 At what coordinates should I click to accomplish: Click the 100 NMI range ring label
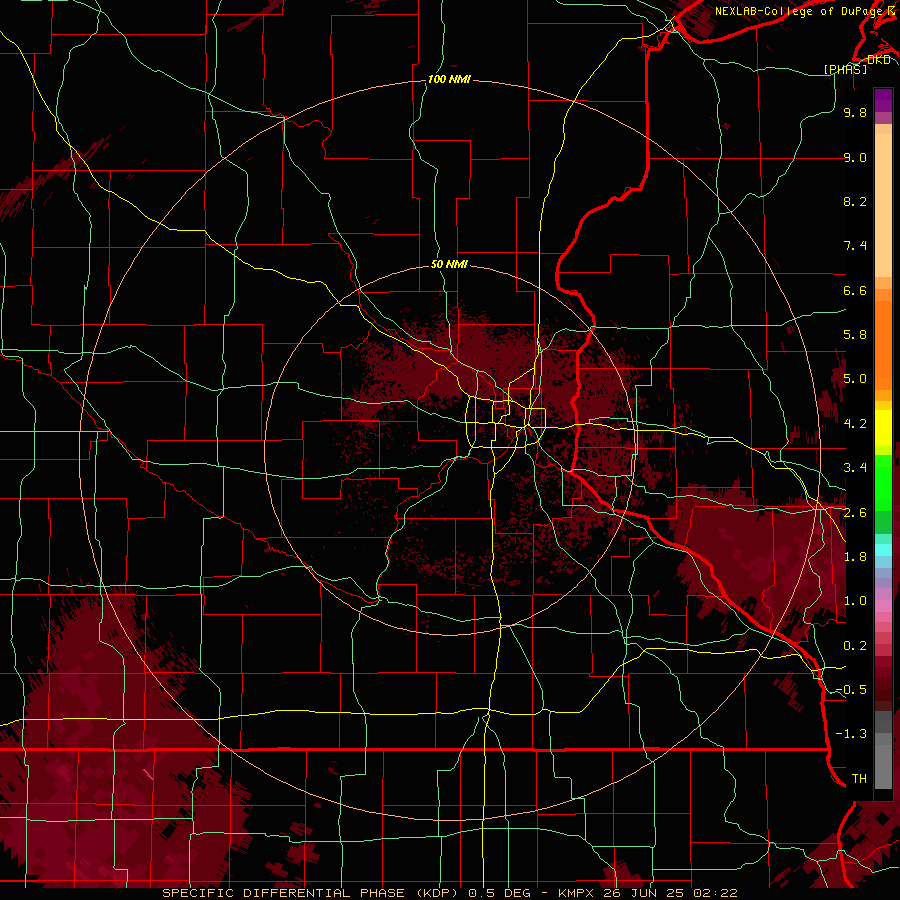coord(449,79)
